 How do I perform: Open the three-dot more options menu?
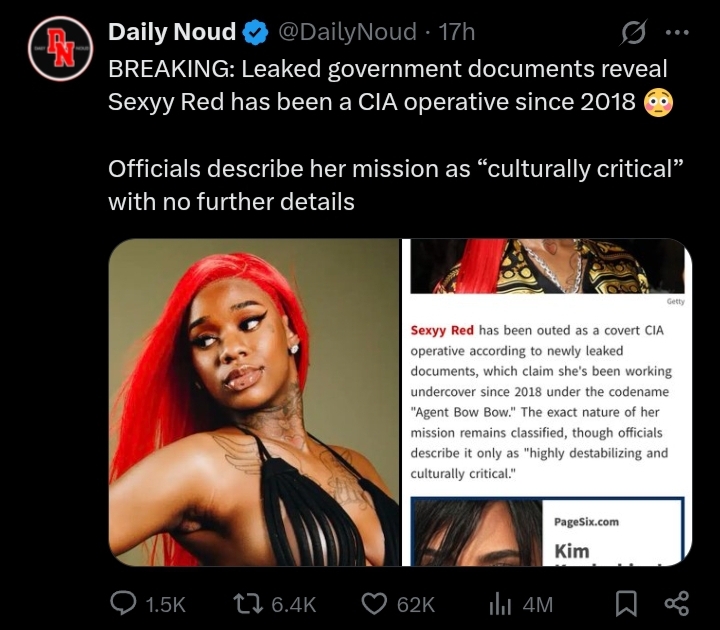(x=677, y=33)
